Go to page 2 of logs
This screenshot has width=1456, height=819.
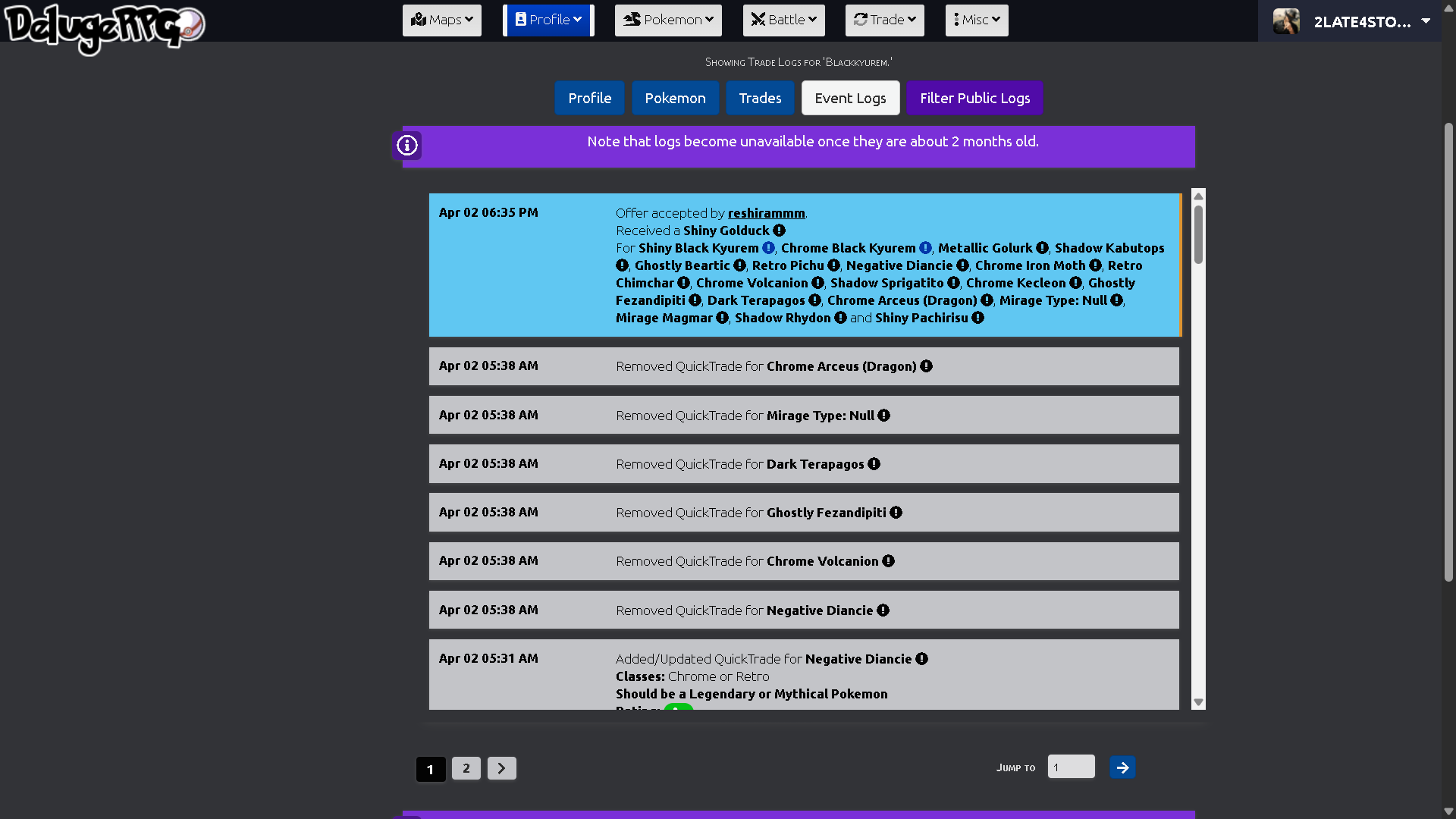pos(466,768)
